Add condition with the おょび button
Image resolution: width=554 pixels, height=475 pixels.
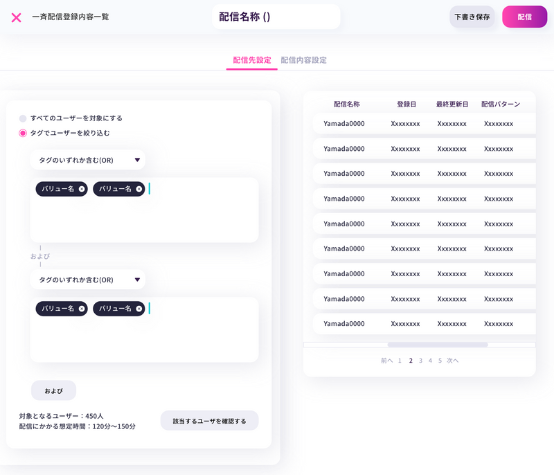point(54,391)
